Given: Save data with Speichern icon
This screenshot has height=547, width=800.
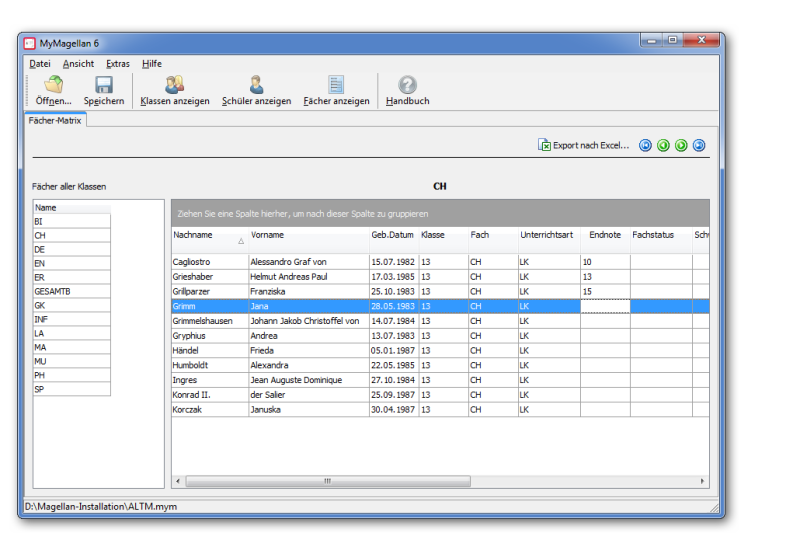Looking at the screenshot, I should 104,90.
